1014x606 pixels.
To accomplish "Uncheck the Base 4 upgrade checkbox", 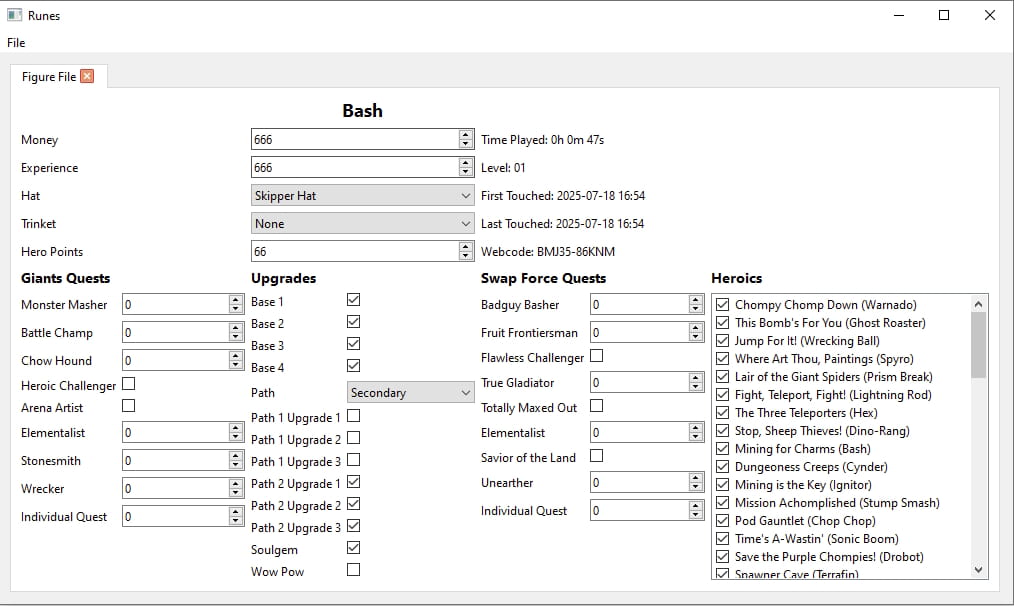I will 353,365.
